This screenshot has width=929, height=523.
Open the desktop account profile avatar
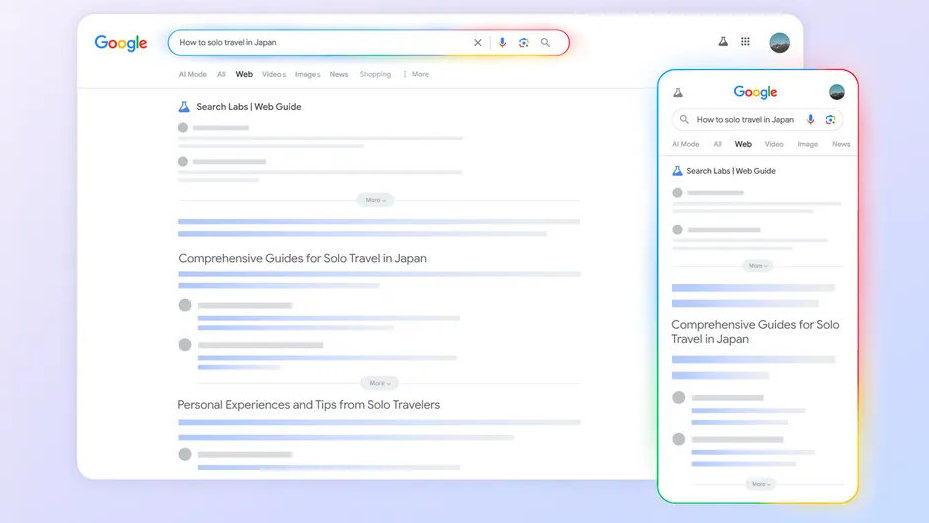[x=779, y=42]
